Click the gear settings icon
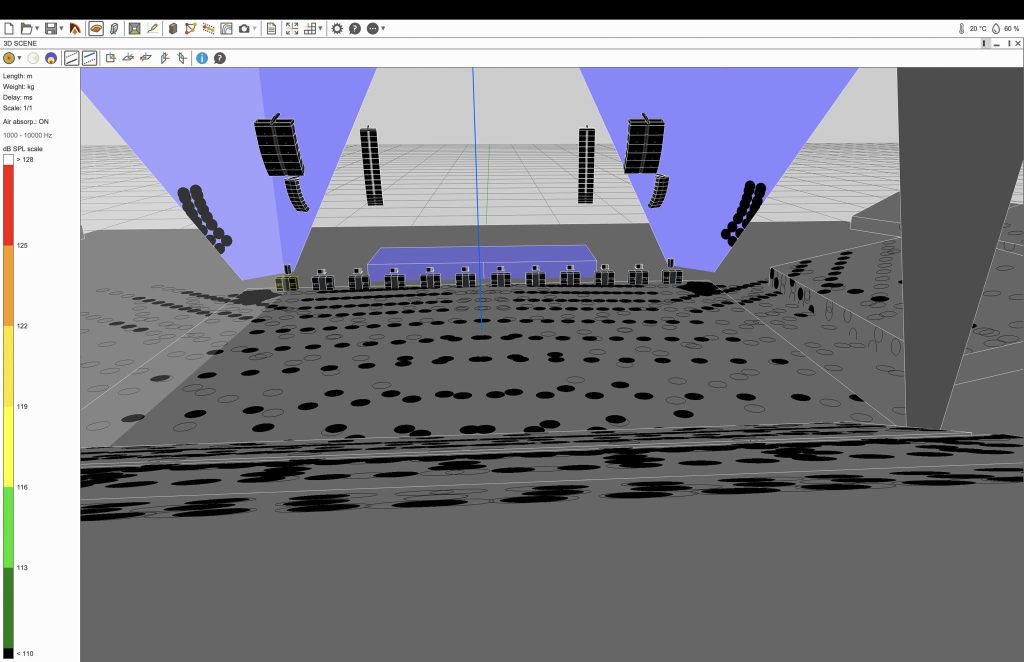The width and height of the screenshot is (1024, 662). click(337, 29)
